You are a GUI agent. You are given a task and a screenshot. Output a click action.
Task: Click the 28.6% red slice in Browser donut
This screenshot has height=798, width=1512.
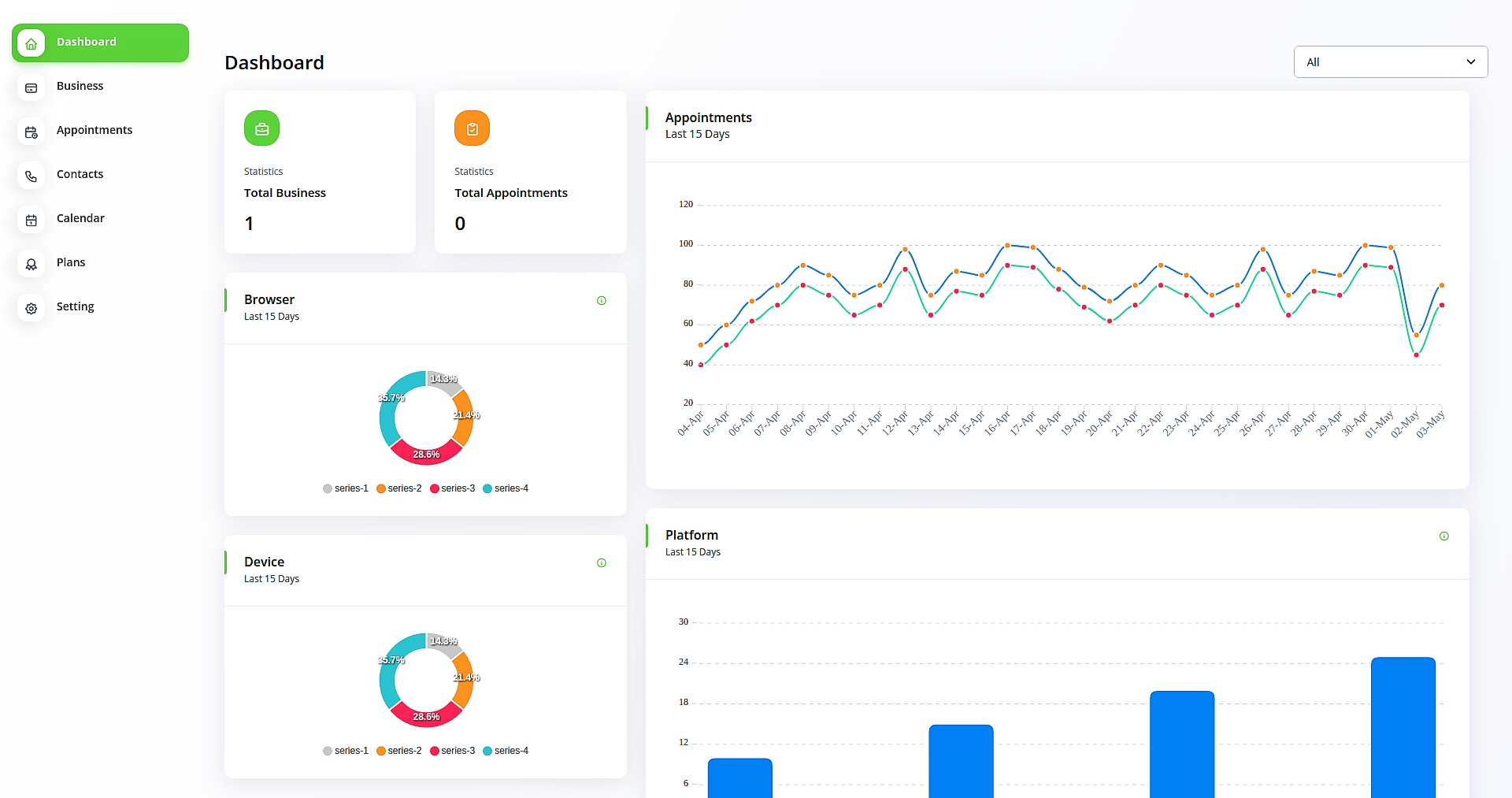[426, 454]
